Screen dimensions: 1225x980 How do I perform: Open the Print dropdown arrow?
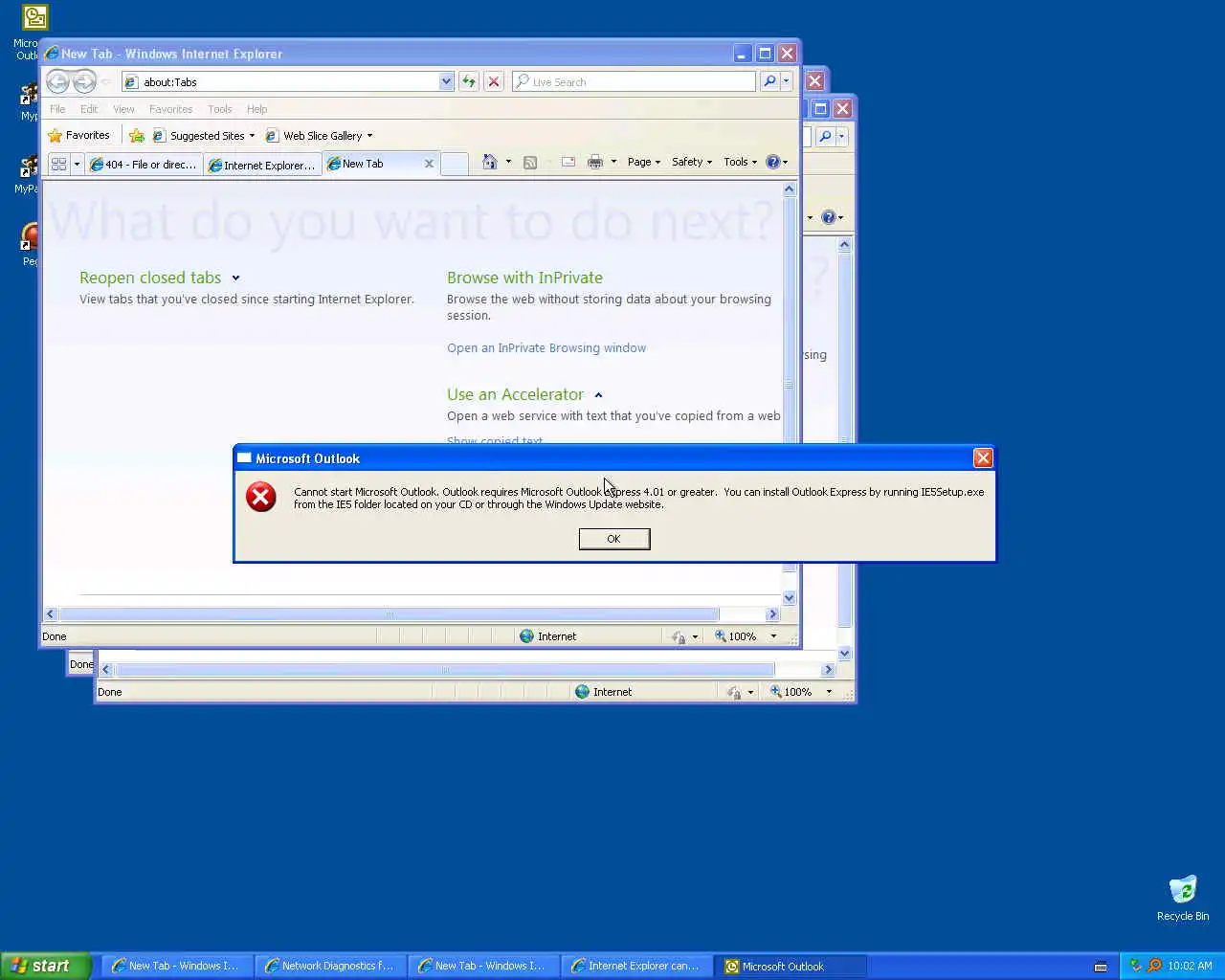click(x=613, y=162)
